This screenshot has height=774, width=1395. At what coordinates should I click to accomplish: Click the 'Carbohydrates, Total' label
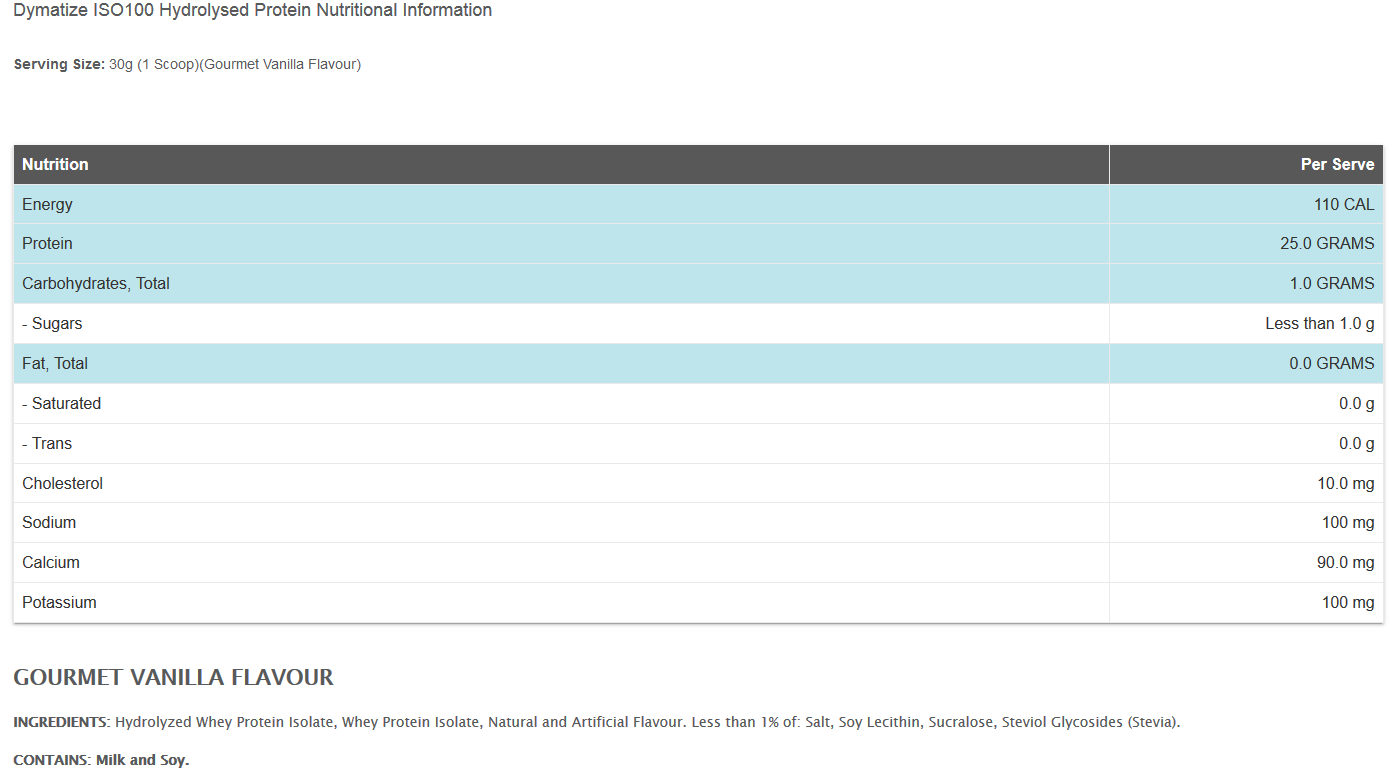pyautogui.click(x=96, y=284)
